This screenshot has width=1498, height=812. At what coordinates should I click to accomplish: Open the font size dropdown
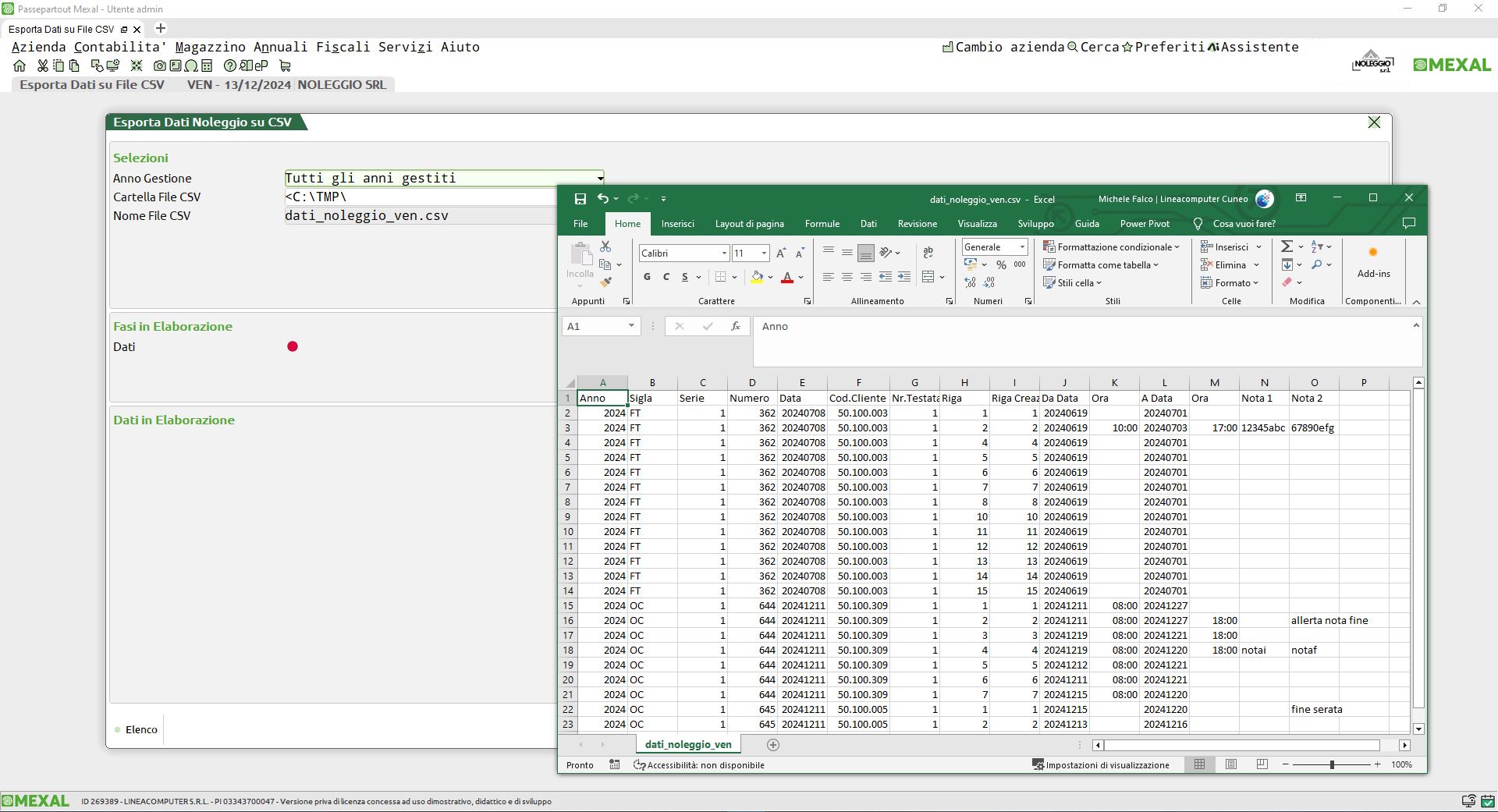coord(764,254)
